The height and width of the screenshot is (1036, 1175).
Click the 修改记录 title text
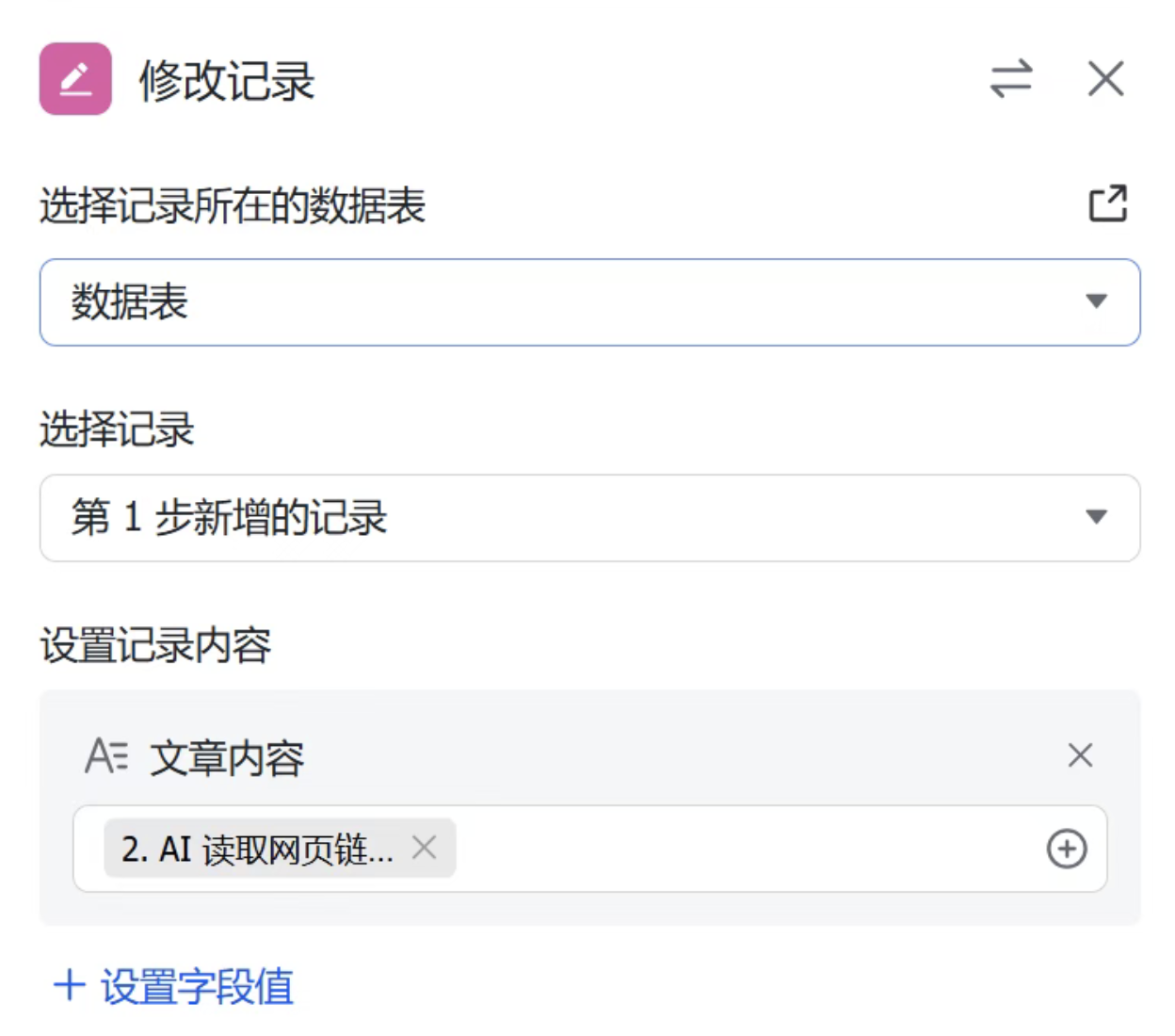pyautogui.click(x=227, y=81)
